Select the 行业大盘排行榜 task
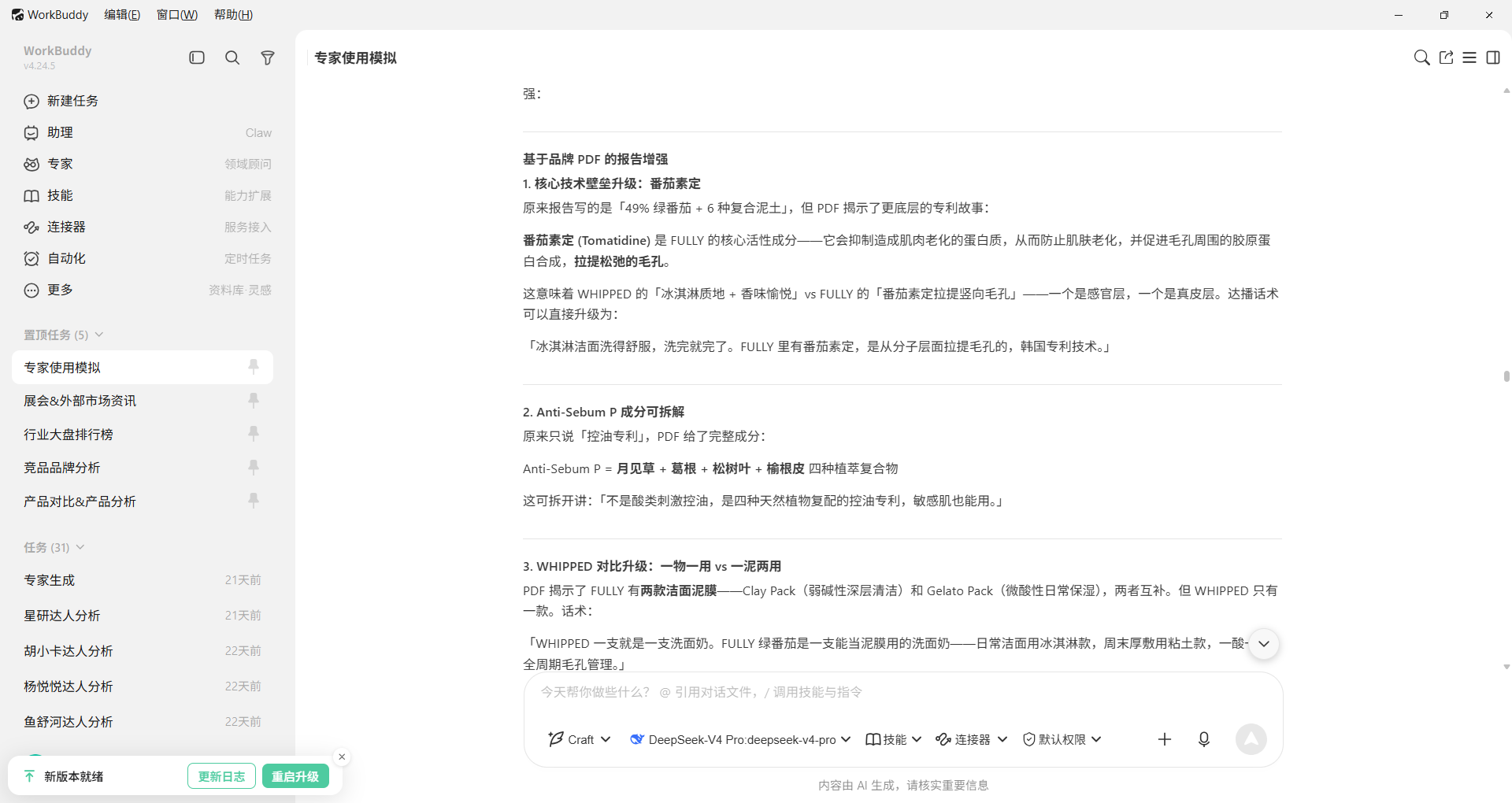The width and height of the screenshot is (1512, 803). point(143,435)
